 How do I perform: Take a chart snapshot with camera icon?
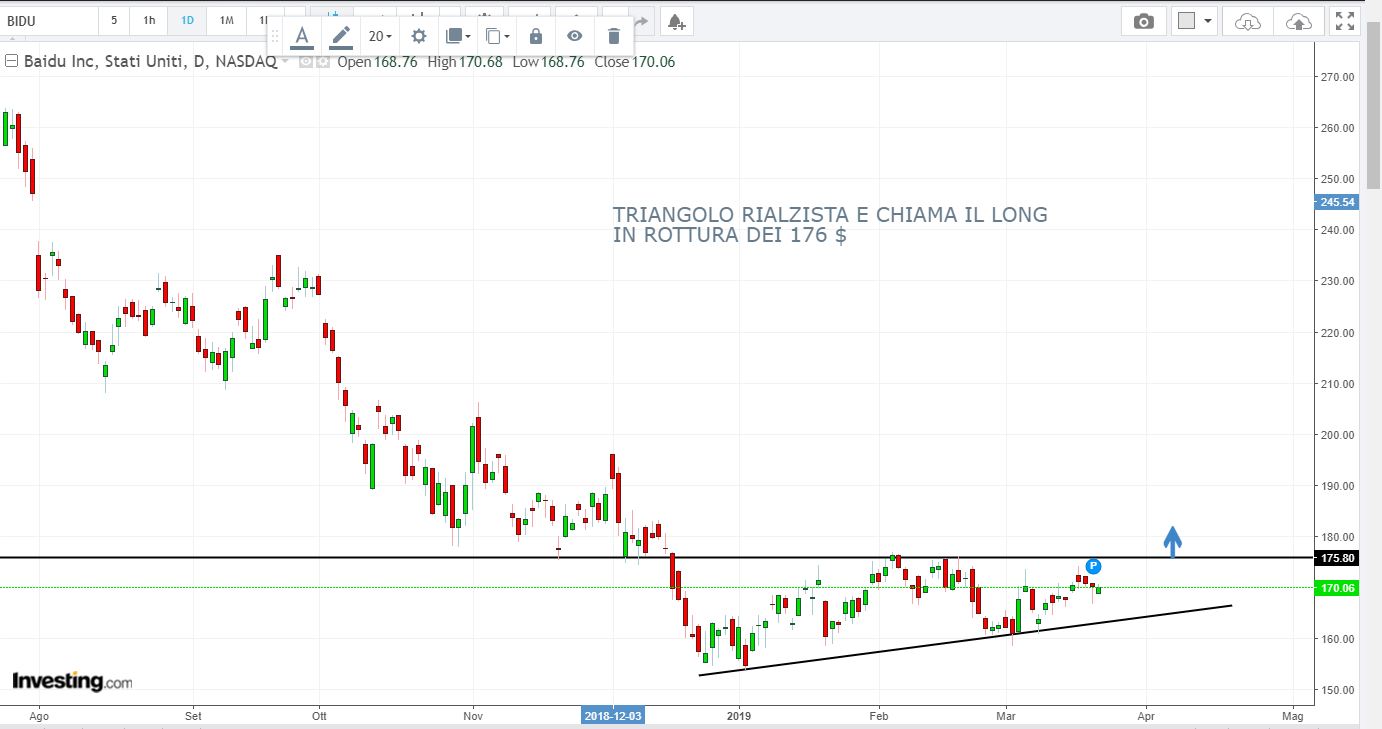[x=1144, y=21]
